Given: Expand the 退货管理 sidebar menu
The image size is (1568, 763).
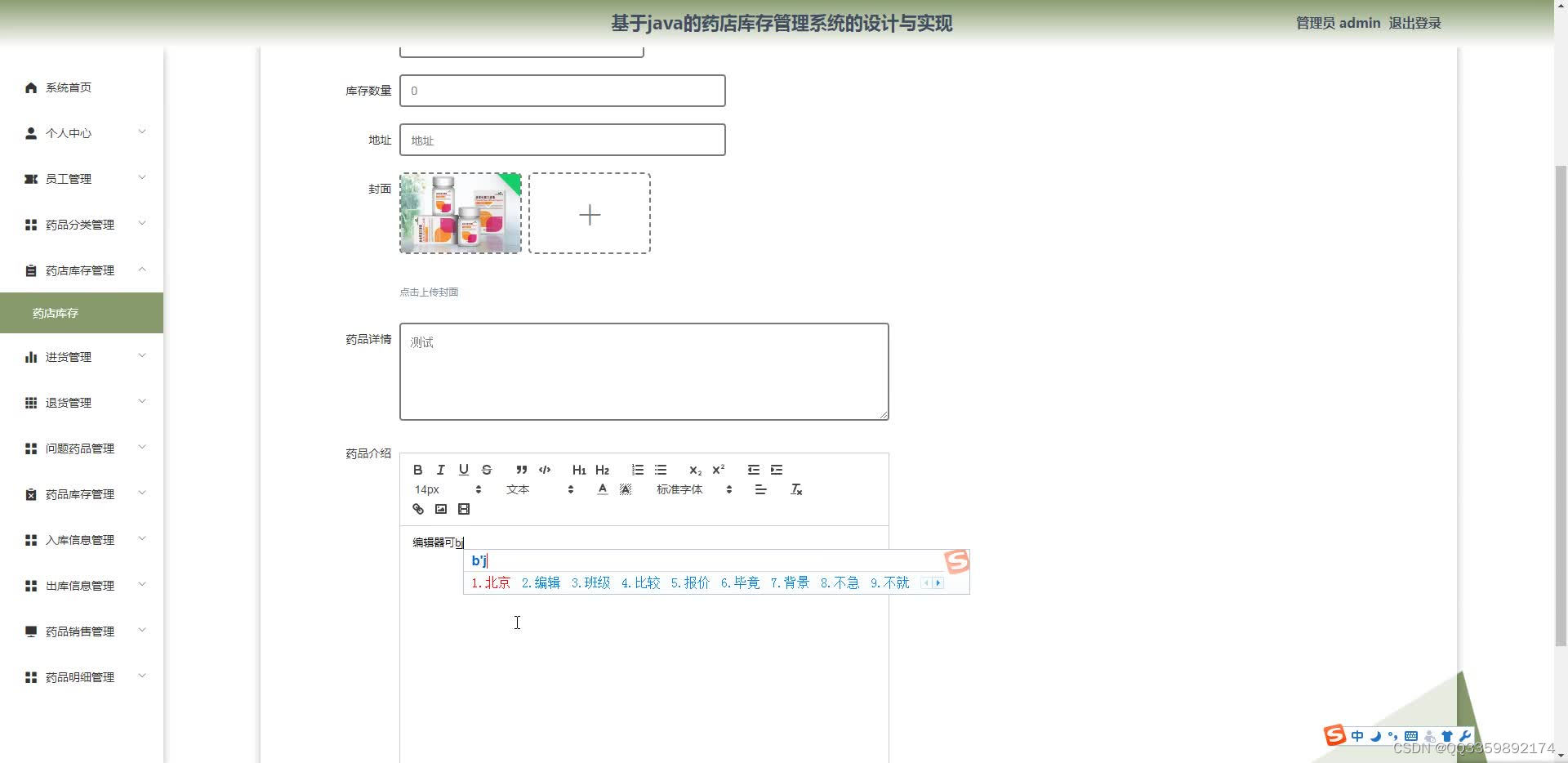Looking at the screenshot, I should click(x=82, y=403).
